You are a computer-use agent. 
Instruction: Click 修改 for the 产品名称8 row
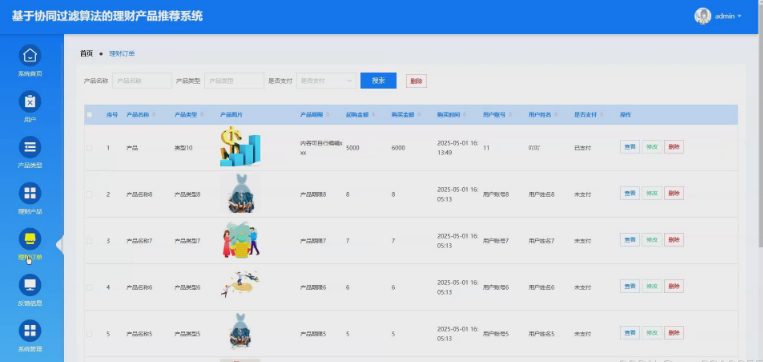pyautogui.click(x=652, y=193)
